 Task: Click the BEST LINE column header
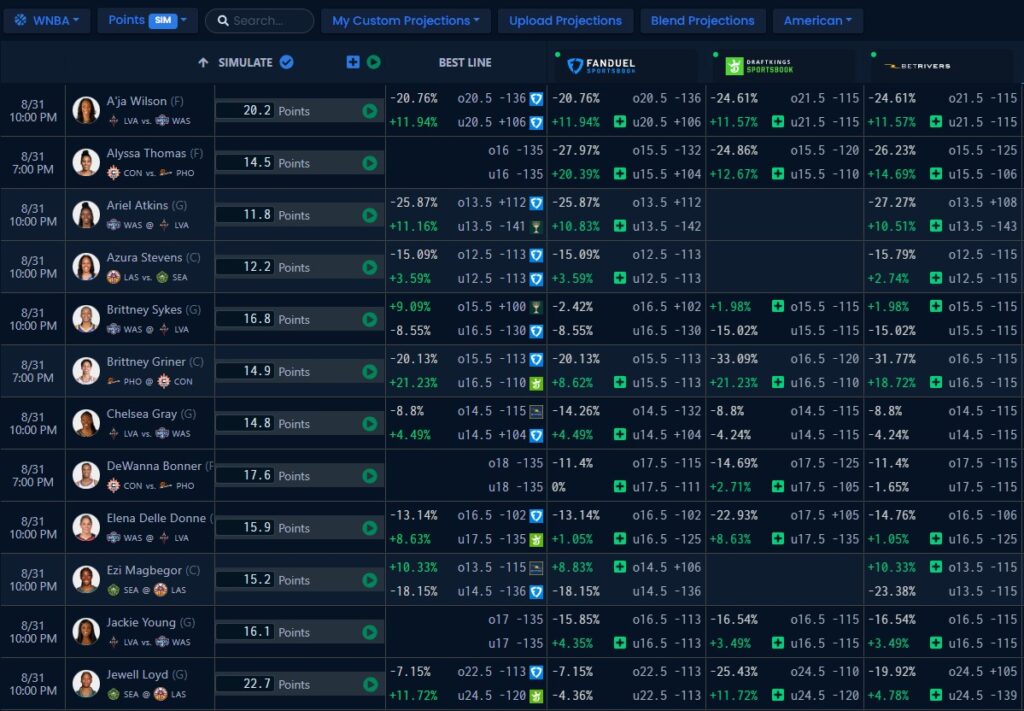coord(465,63)
